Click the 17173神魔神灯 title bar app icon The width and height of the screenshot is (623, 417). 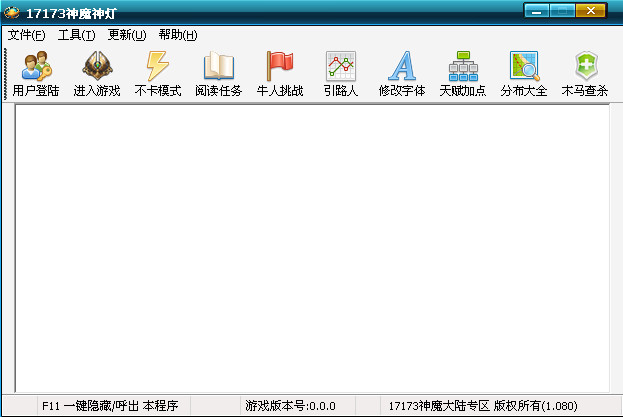pos(13,12)
